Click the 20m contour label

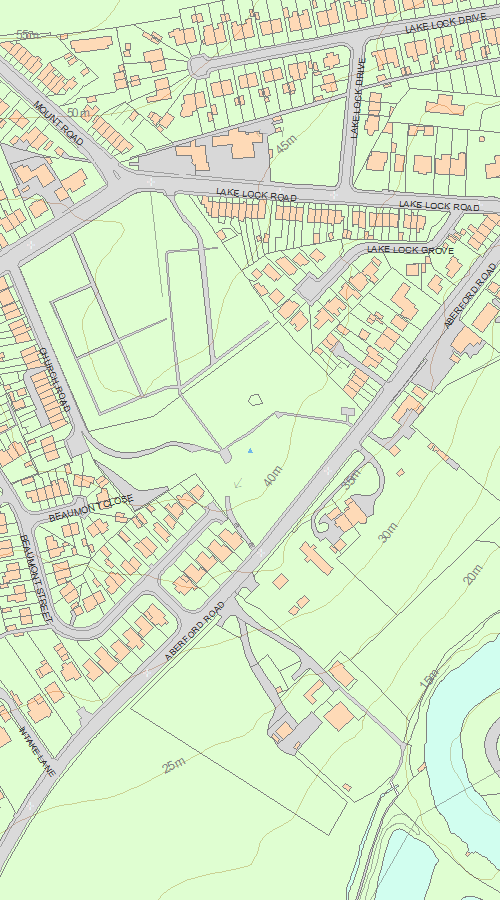coord(472,575)
